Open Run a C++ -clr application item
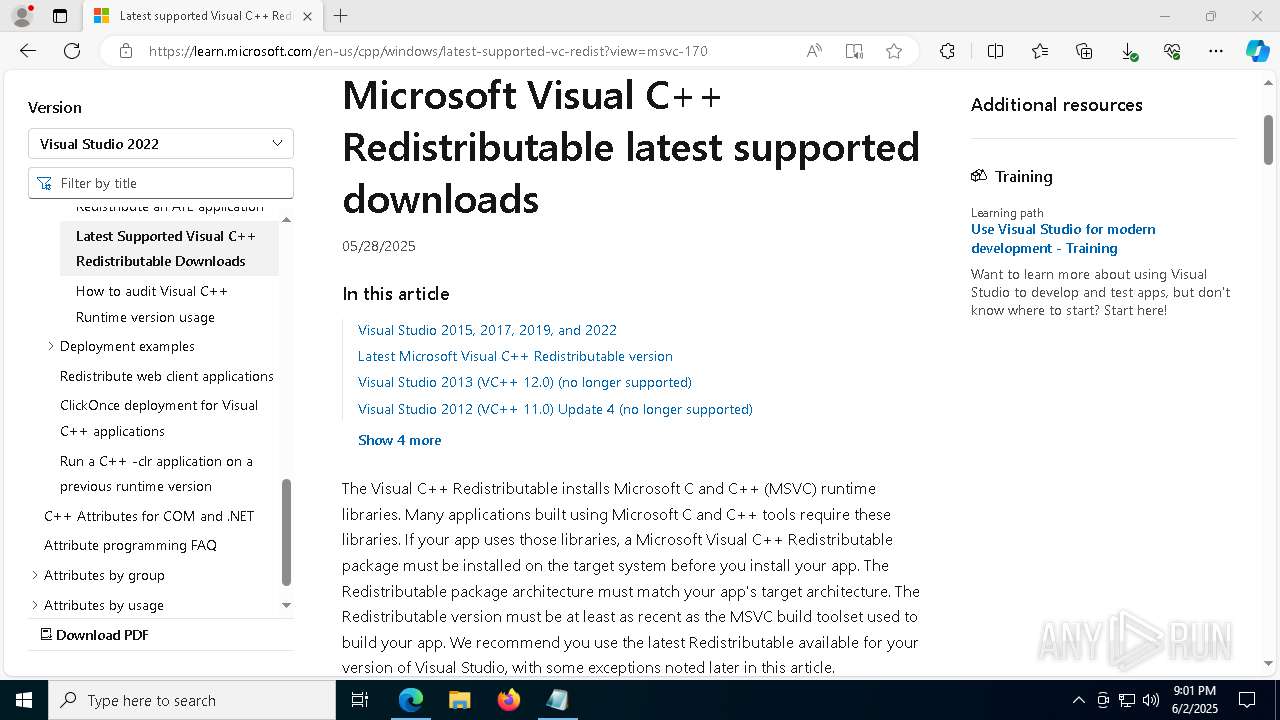This screenshot has height=720, width=1280. (156, 474)
